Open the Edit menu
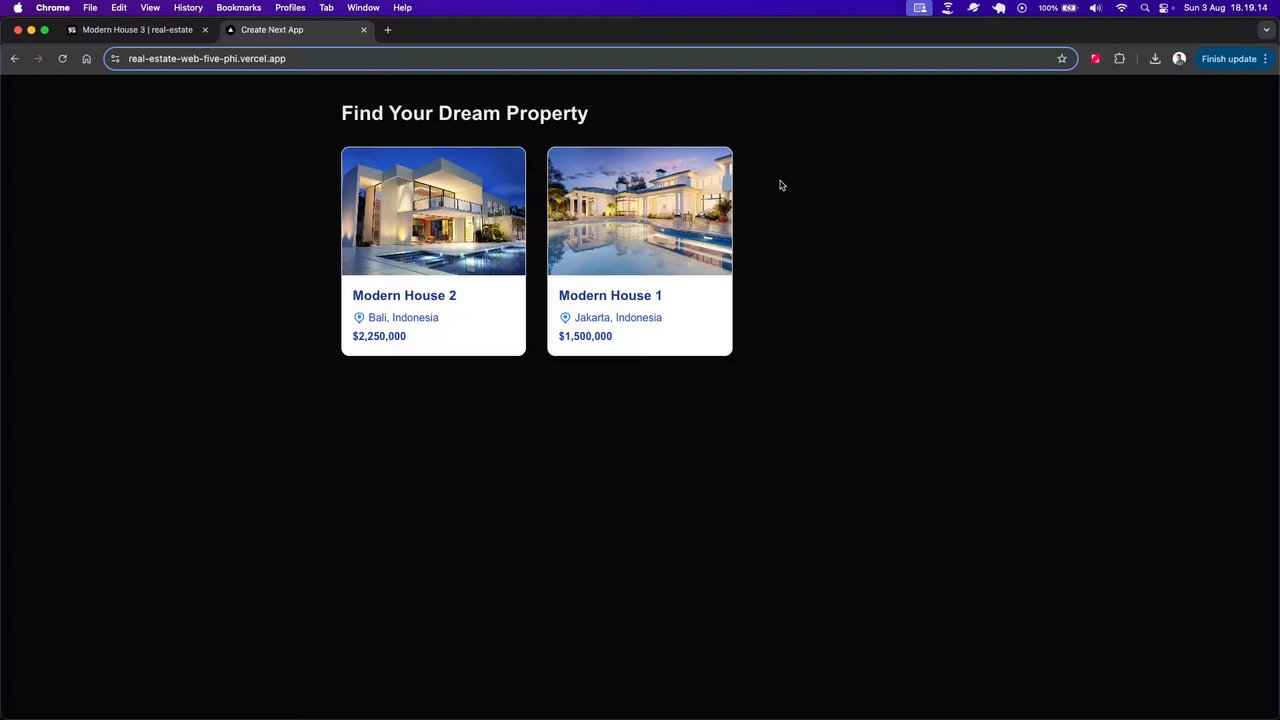The width and height of the screenshot is (1280, 720). point(119,8)
